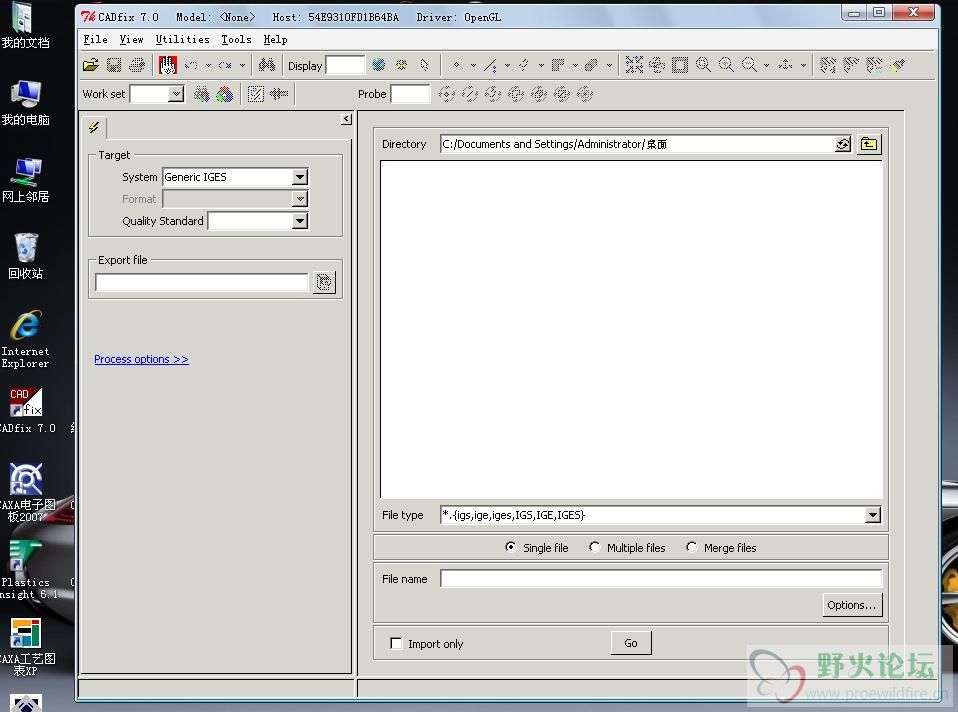Click the open file folder icon
Screen dimensions: 958x712
90,65
